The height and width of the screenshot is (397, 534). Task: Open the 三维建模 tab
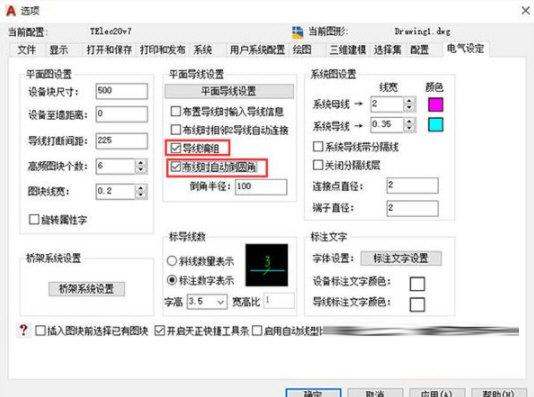[x=347, y=50]
